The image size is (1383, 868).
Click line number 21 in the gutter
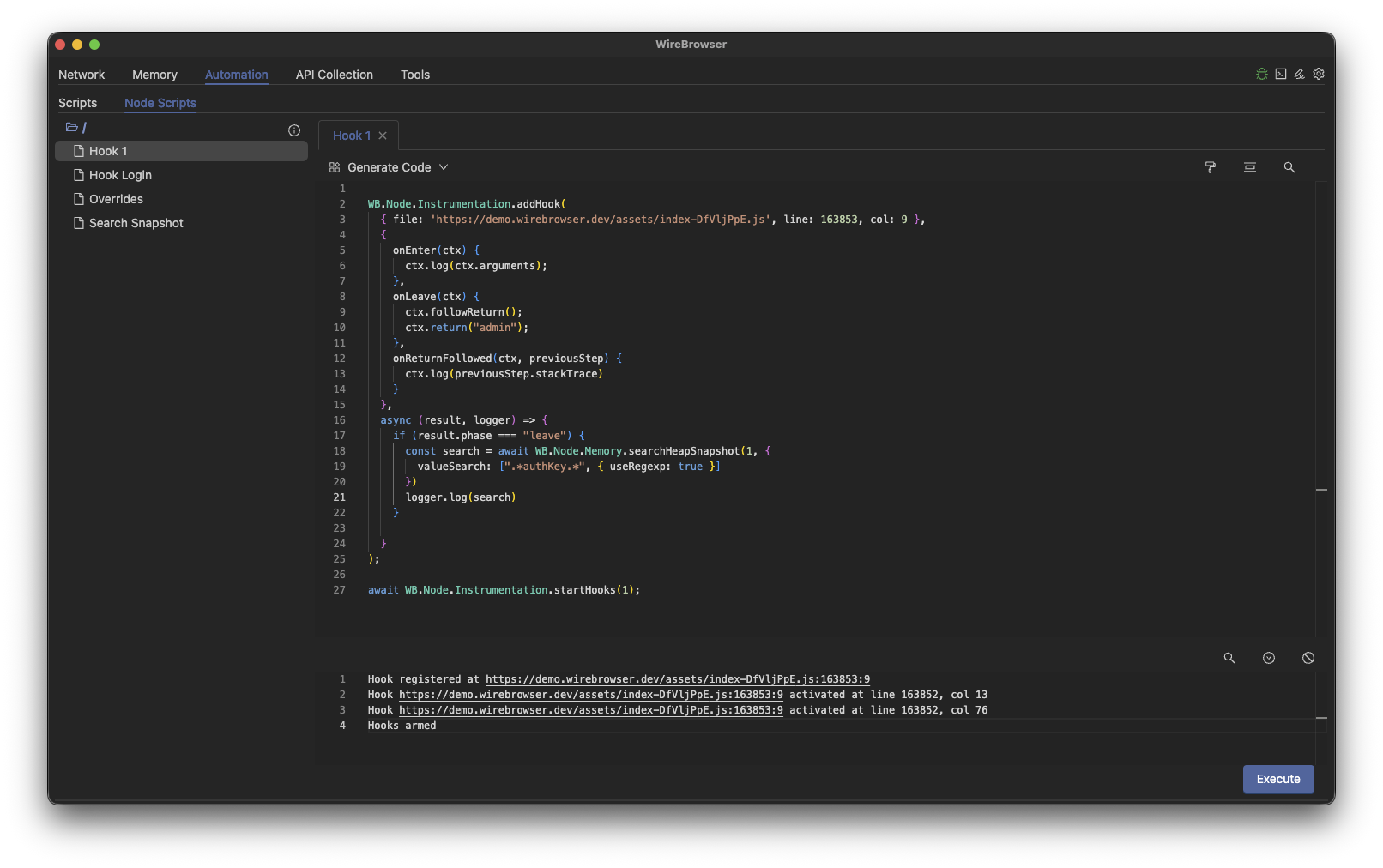[x=340, y=497]
